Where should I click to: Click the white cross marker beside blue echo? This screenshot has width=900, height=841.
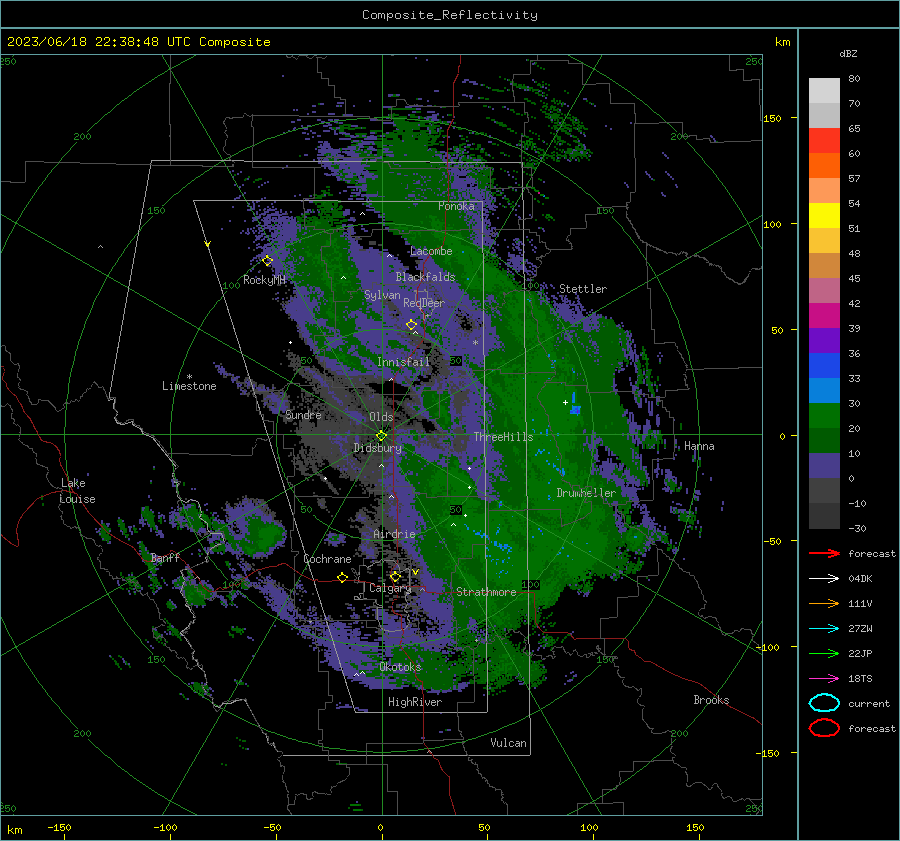pyautogui.click(x=565, y=402)
